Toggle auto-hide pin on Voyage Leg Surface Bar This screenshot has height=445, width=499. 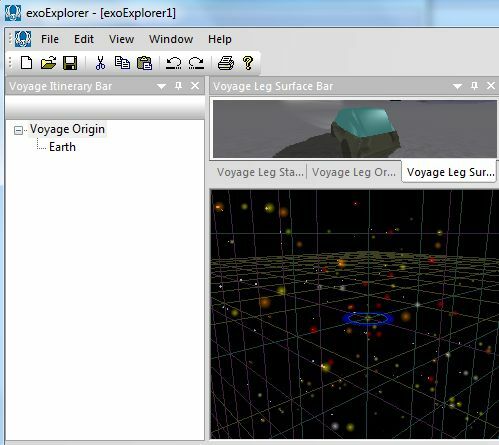(x=474, y=86)
